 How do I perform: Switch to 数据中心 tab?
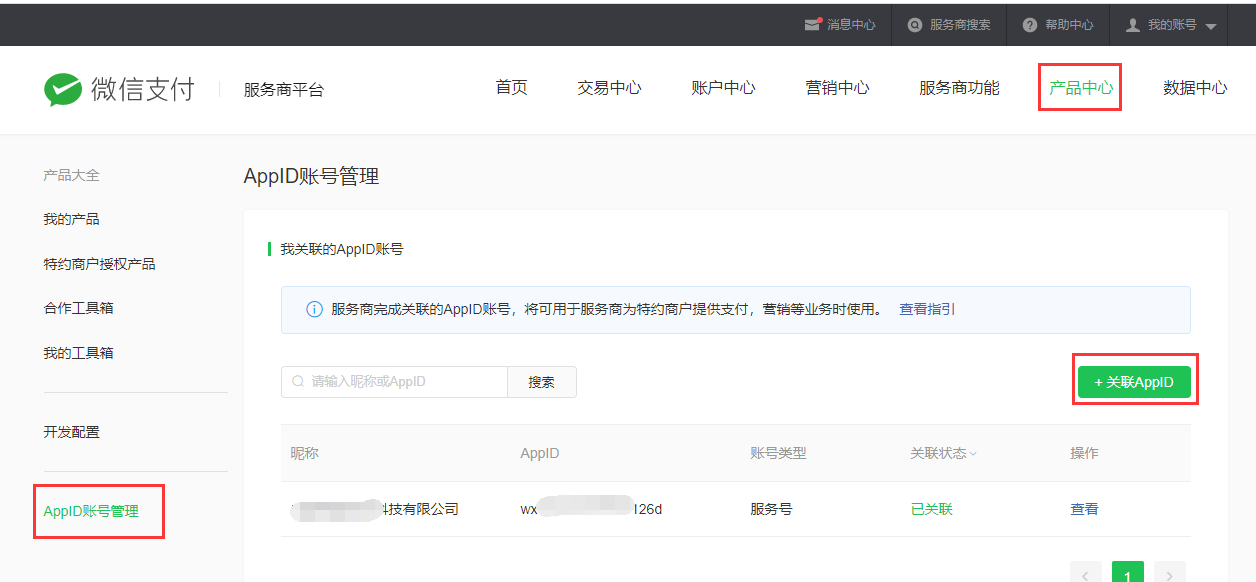tap(1195, 88)
